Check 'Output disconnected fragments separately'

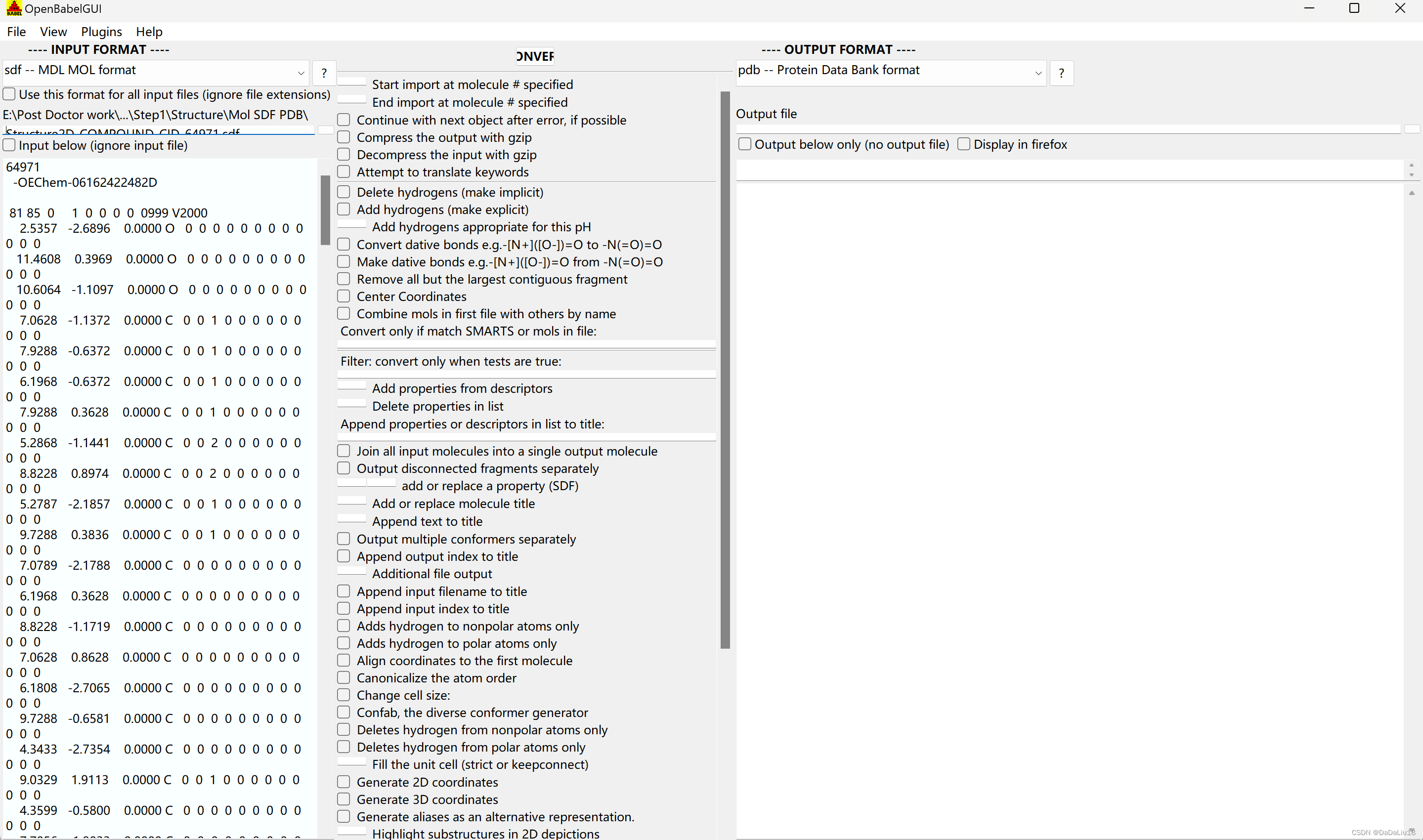click(x=344, y=468)
